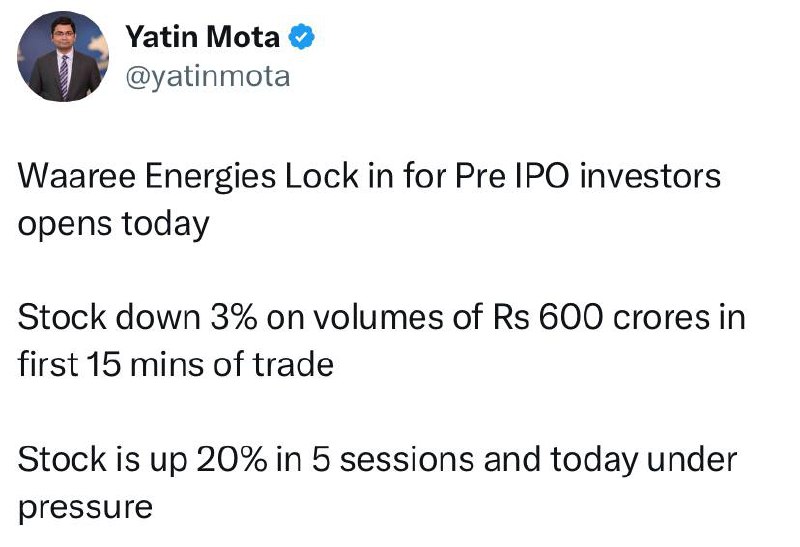Open the Yatin Mota display name
The image size is (800, 547).
click(x=203, y=37)
